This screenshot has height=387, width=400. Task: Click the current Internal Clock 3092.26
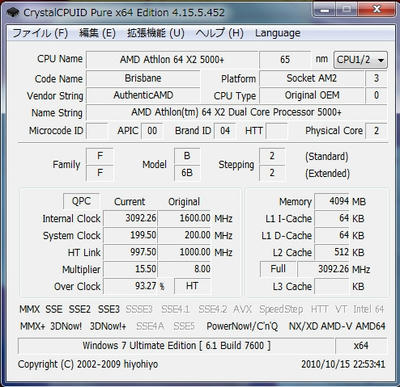[x=130, y=218]
